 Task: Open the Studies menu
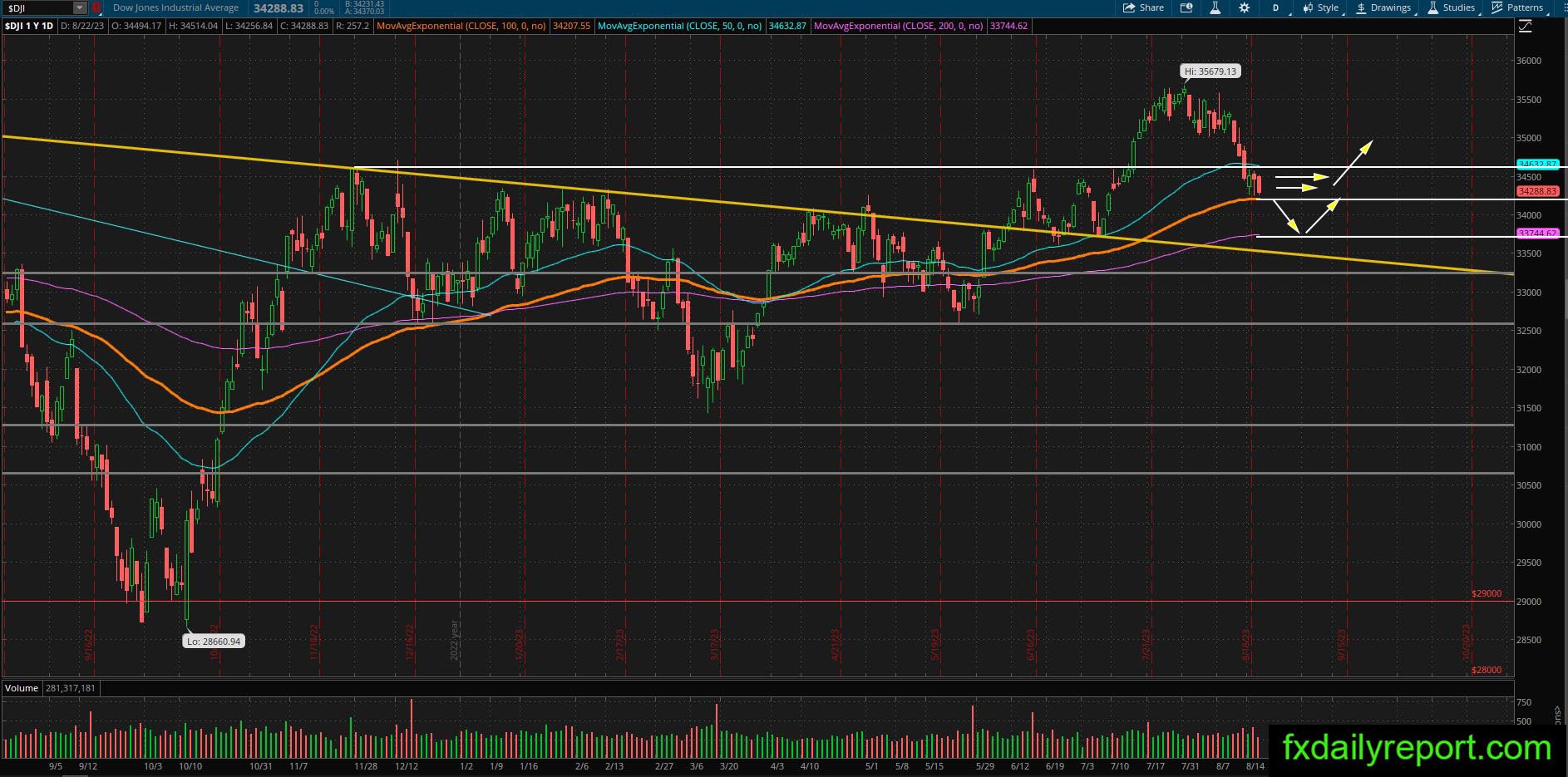pyautogui.click(x=1452, y=7)
